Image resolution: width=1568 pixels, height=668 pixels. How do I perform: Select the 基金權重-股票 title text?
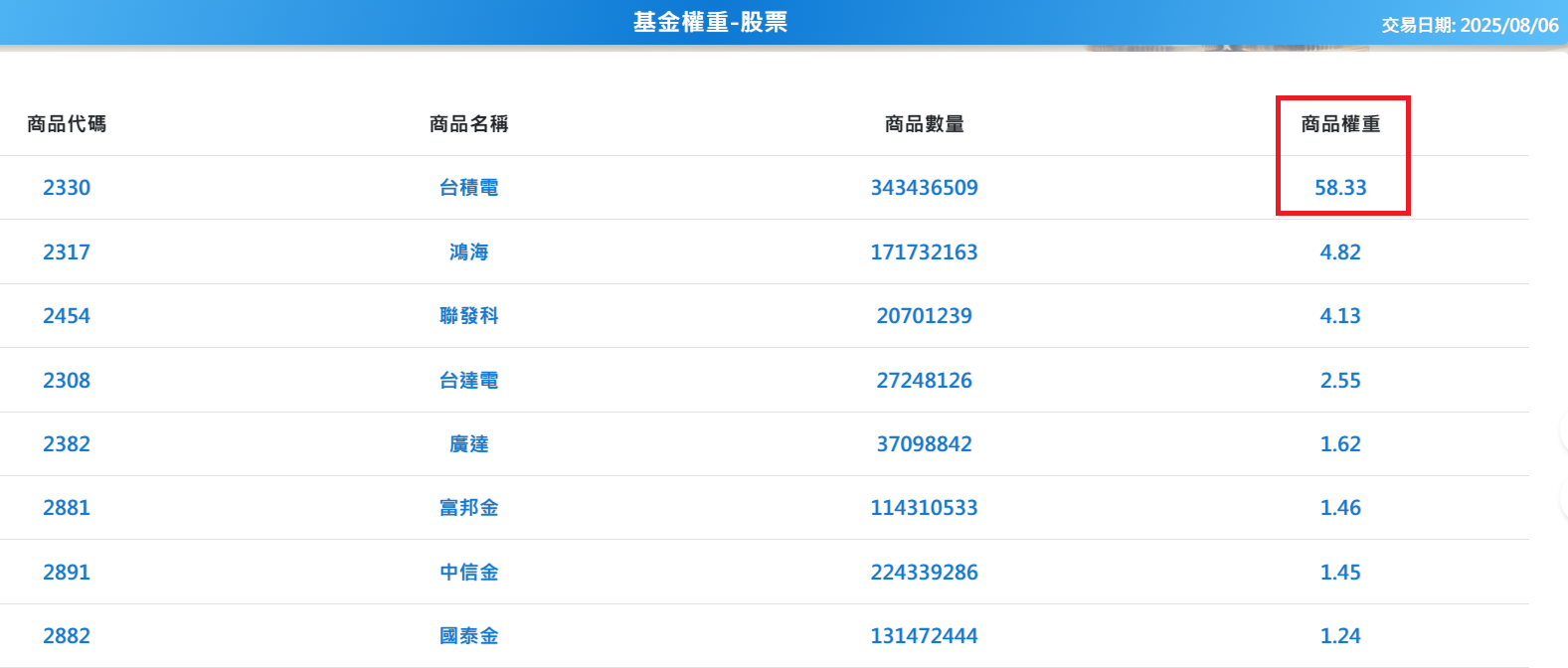710,23
